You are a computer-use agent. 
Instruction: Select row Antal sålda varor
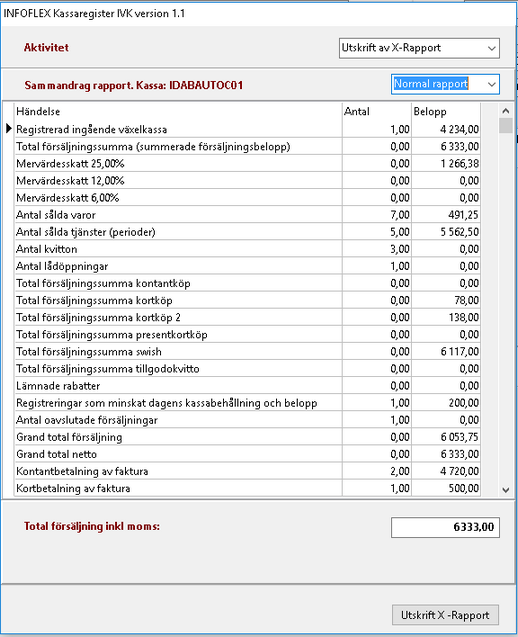pos(247,214)
